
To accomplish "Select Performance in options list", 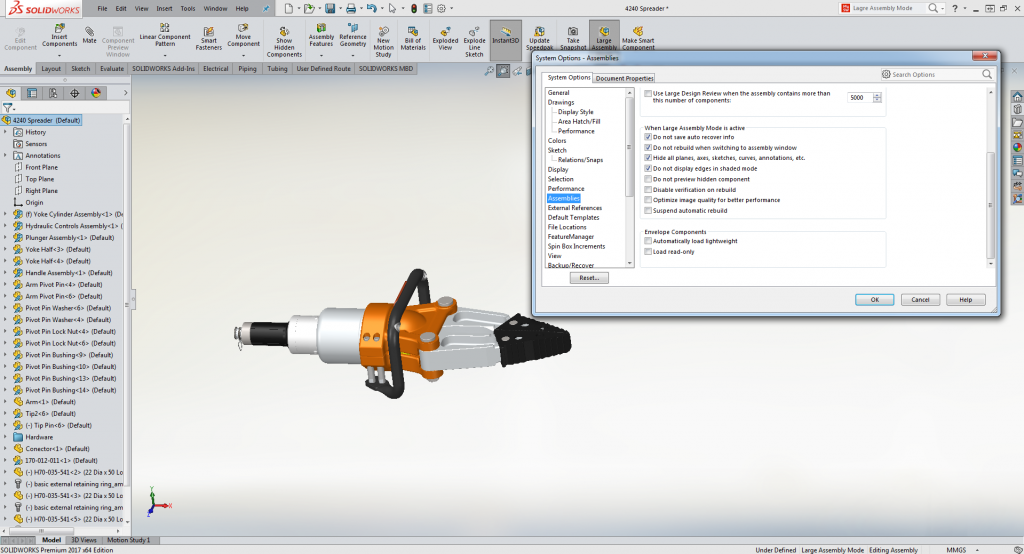I will coord(566,189).
